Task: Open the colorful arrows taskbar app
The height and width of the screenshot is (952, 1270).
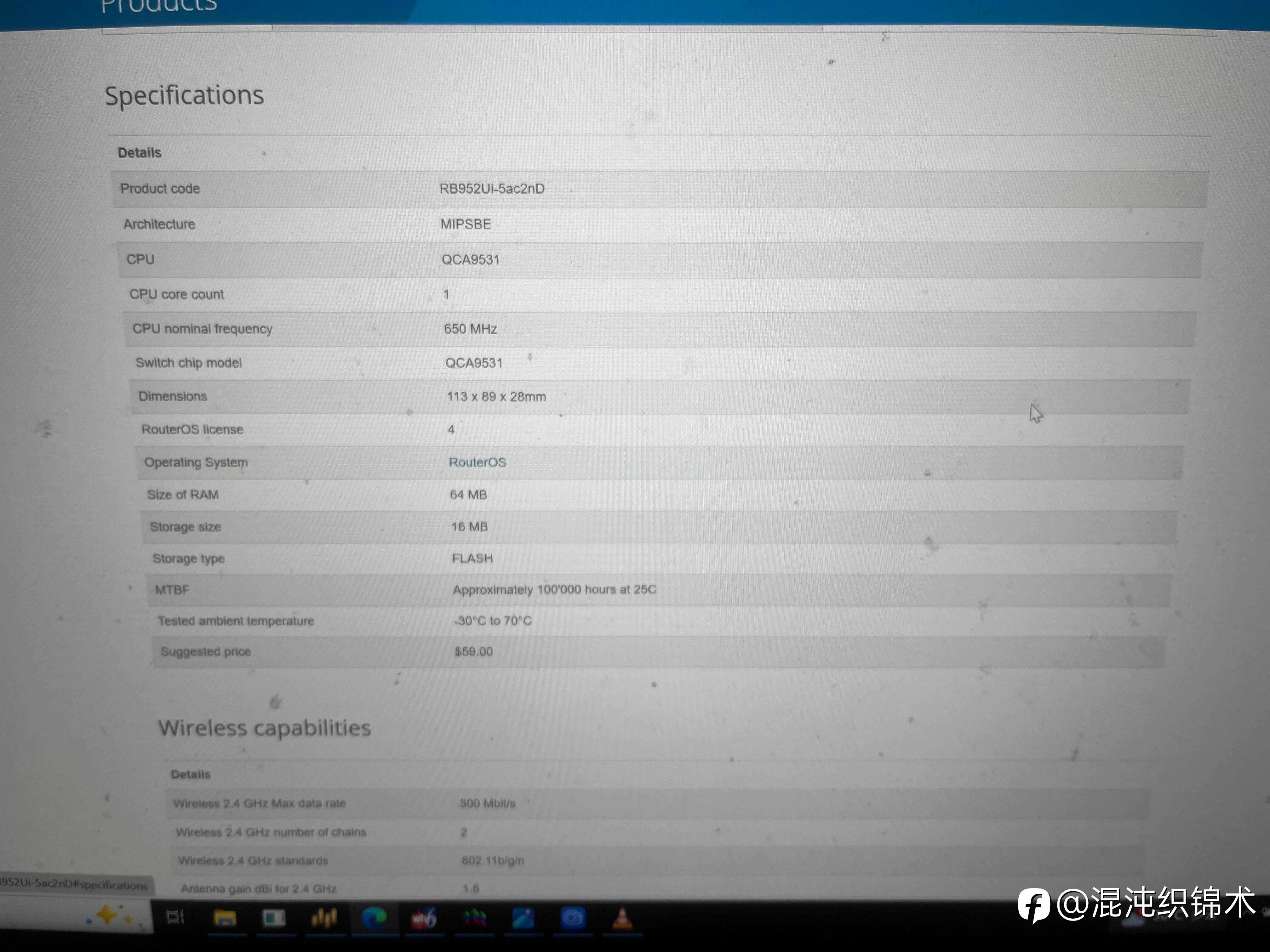Action: coord(474,918)
